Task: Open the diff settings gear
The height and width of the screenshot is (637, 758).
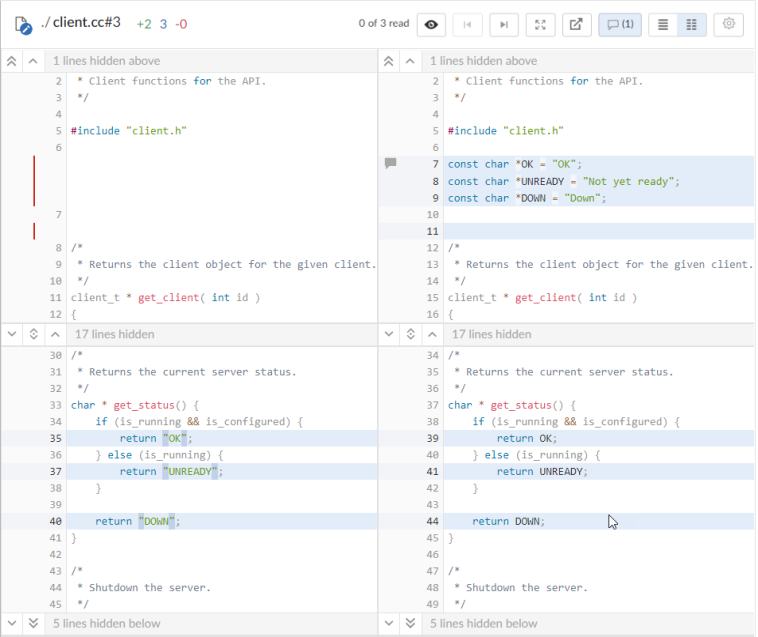Action: tap(729, 24)
